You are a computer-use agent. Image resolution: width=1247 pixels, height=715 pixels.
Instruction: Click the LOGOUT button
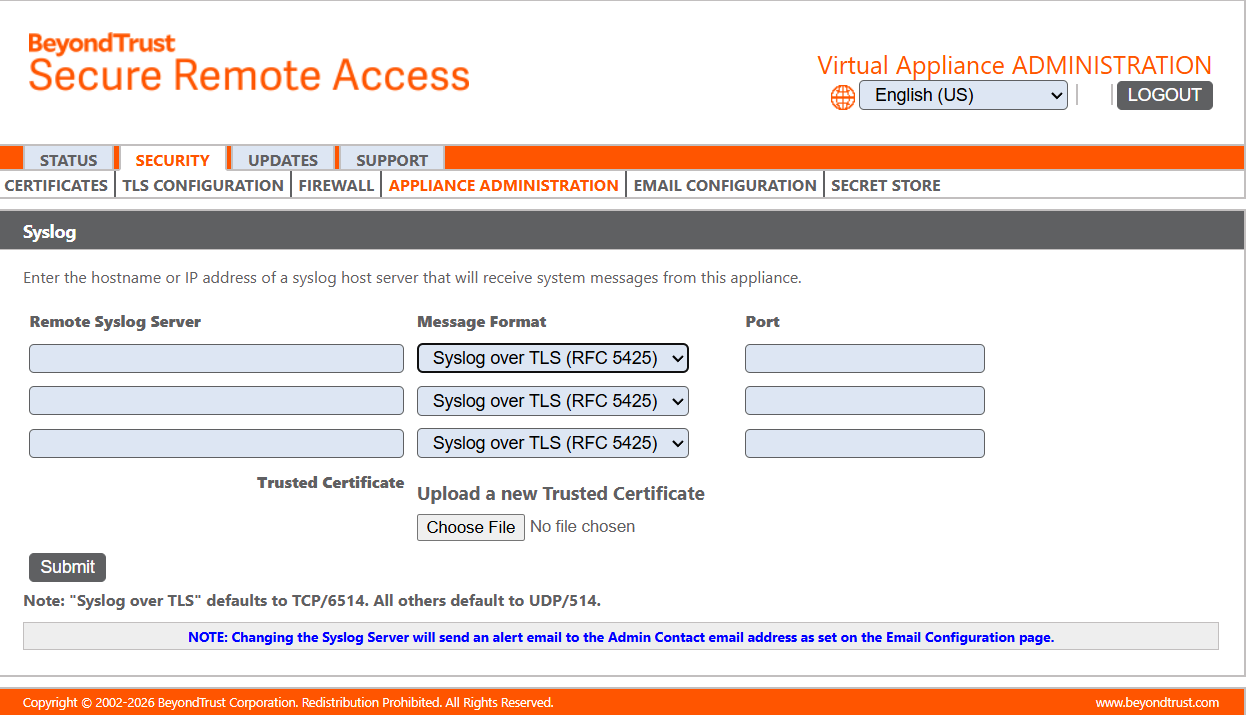[1165, 95]
